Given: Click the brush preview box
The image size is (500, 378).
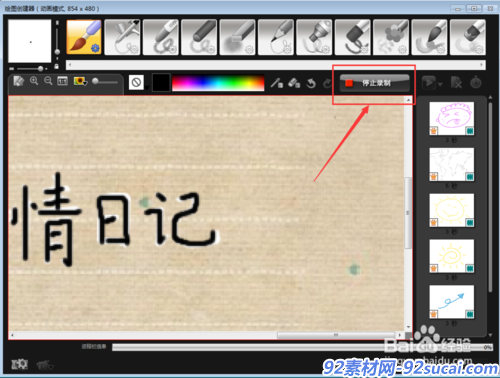Looking at the screenshot, I should tap(30, 41).
